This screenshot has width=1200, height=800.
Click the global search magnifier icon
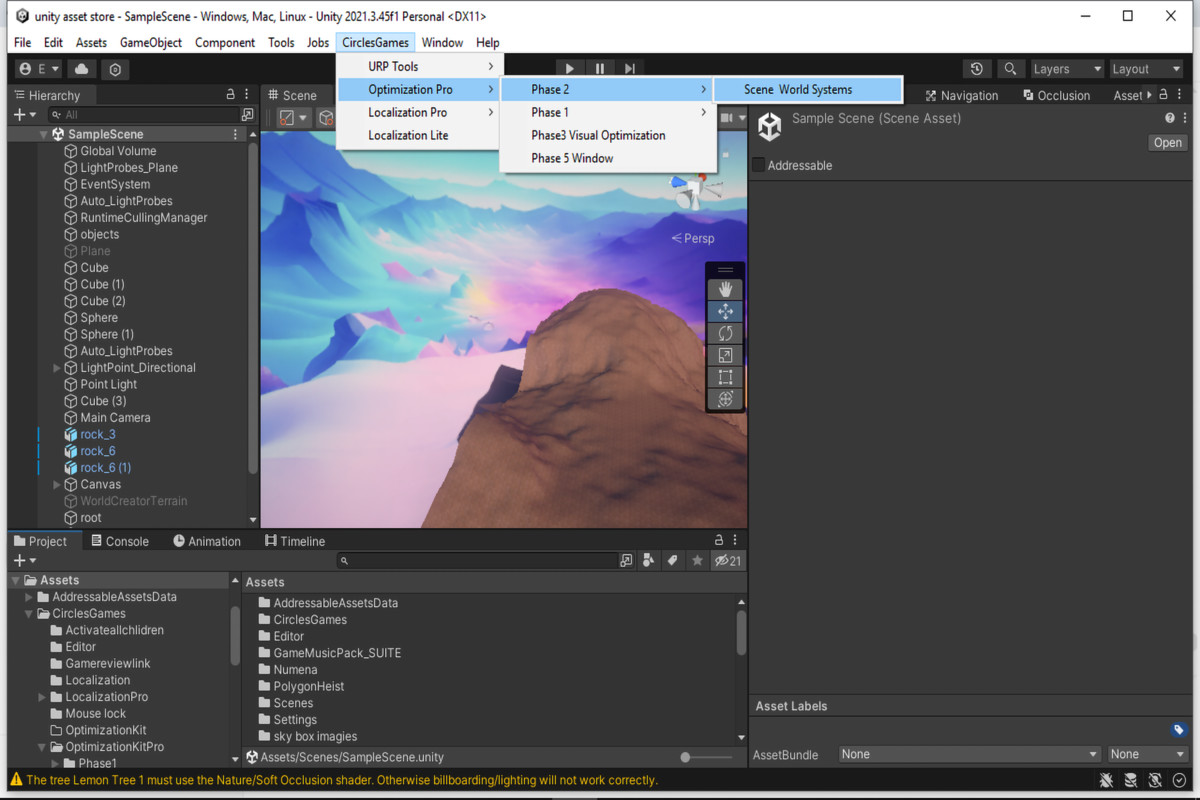coord(1011,69)
